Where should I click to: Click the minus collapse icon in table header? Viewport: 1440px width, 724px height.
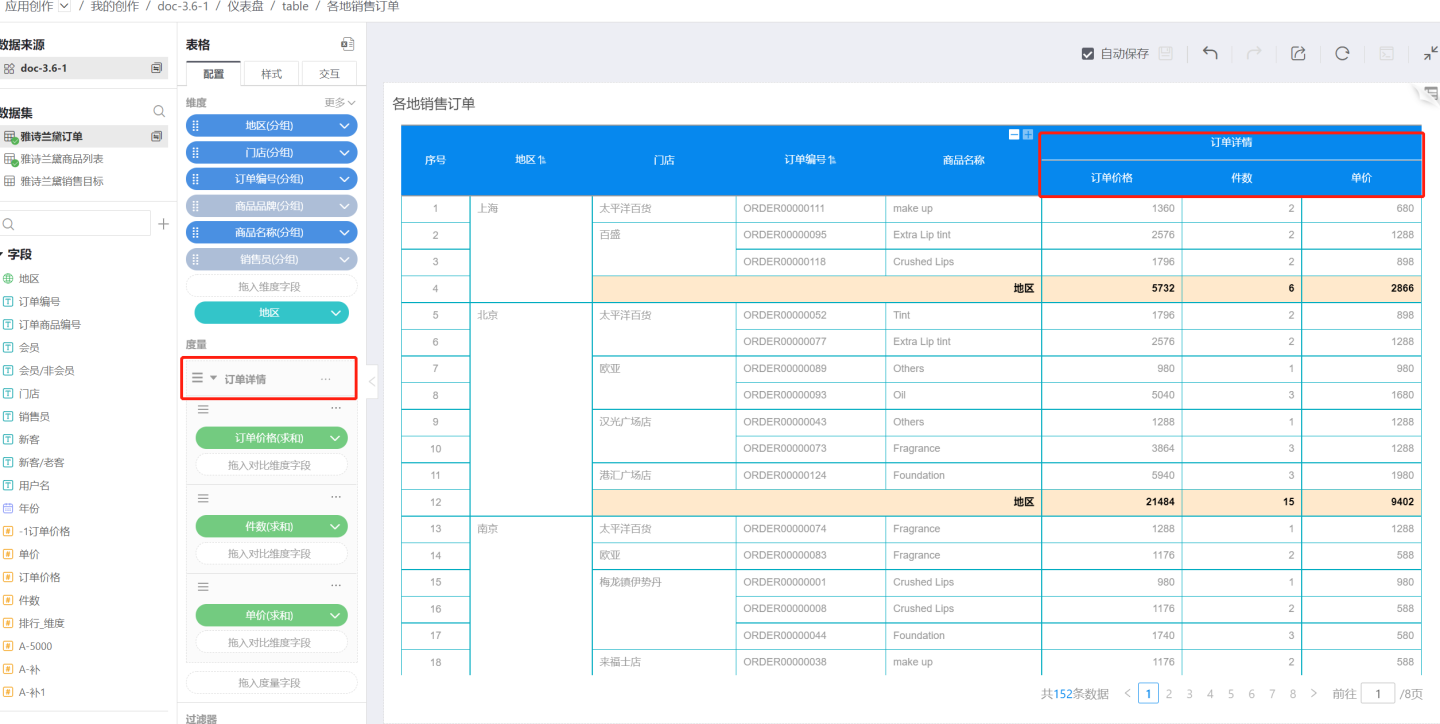(1014, 134)
